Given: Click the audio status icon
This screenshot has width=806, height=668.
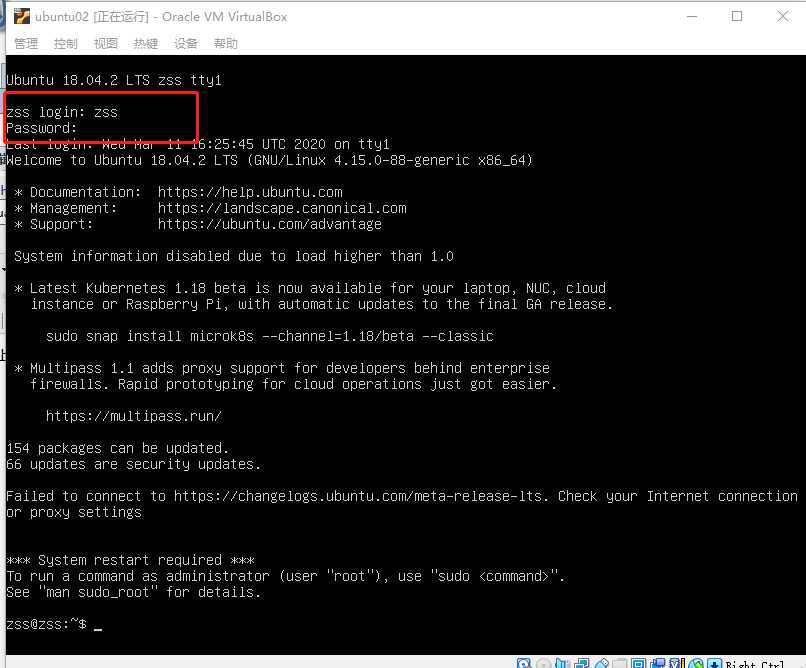Looking at the screenshot, I should pyautogui.click(x=562, y=663).
